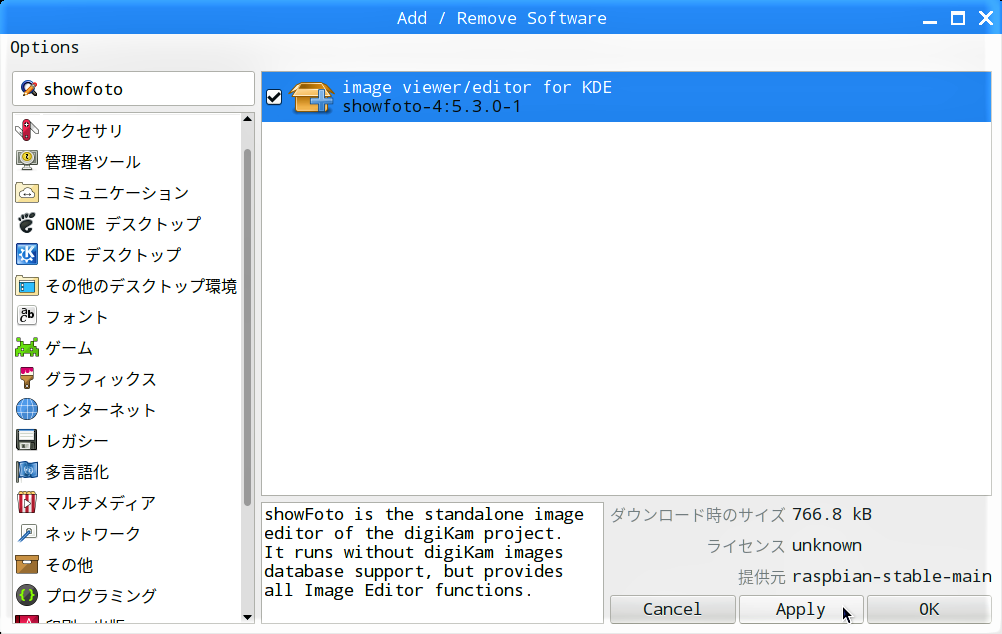
Task: Click the インターネット globe icon
Action: 27,410
